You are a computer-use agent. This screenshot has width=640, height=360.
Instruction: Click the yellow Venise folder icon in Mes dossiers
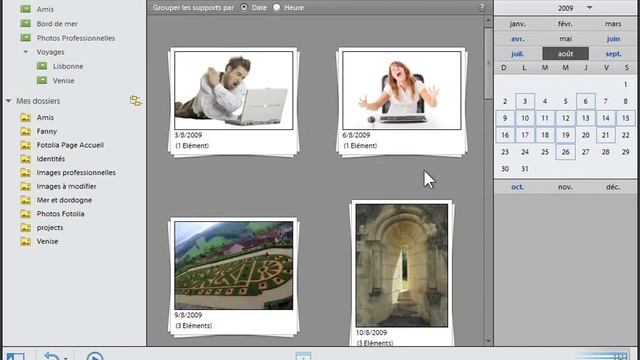25,242
